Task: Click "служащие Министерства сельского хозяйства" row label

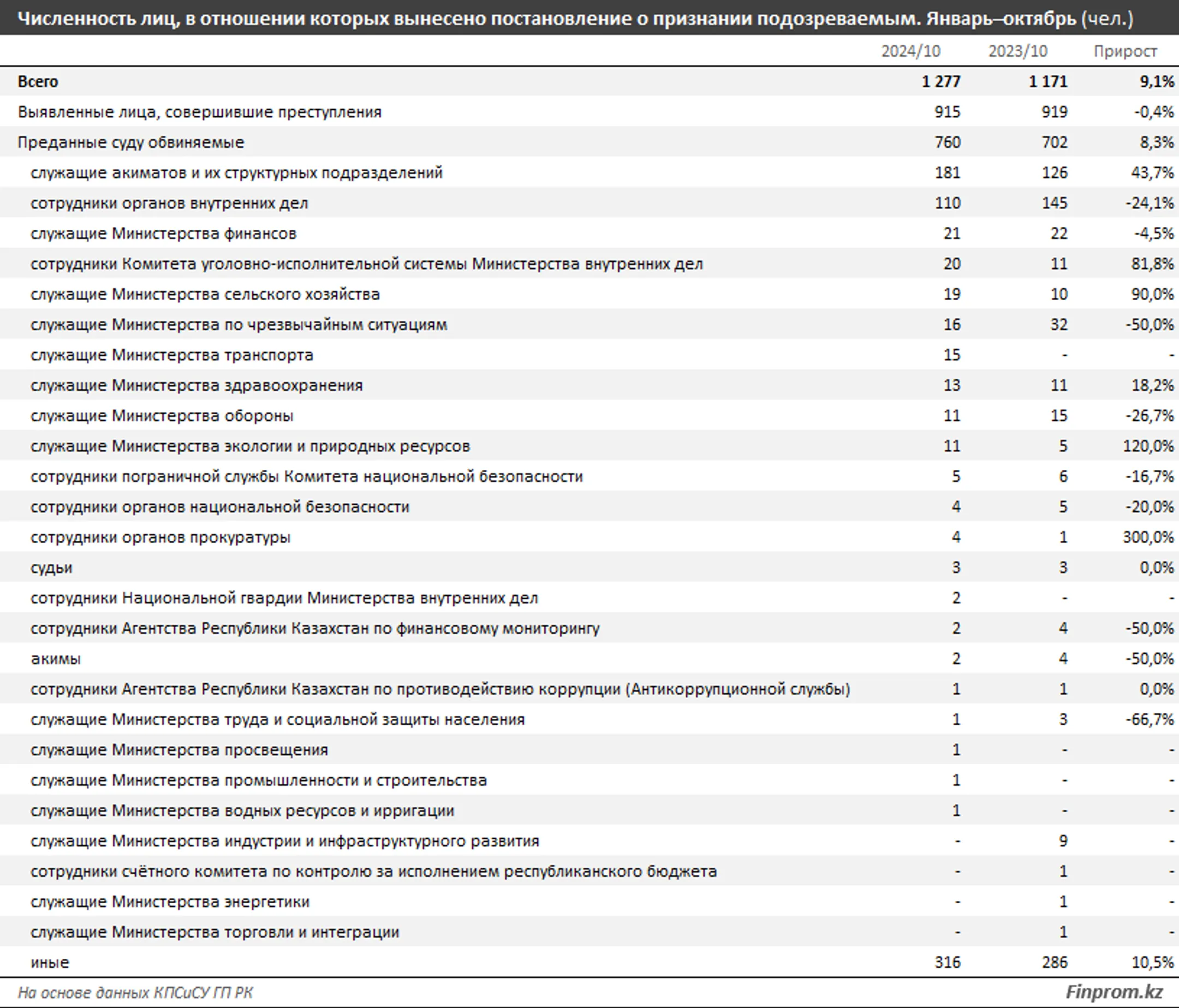Action: pyautogui.click(x=205, y=295)
